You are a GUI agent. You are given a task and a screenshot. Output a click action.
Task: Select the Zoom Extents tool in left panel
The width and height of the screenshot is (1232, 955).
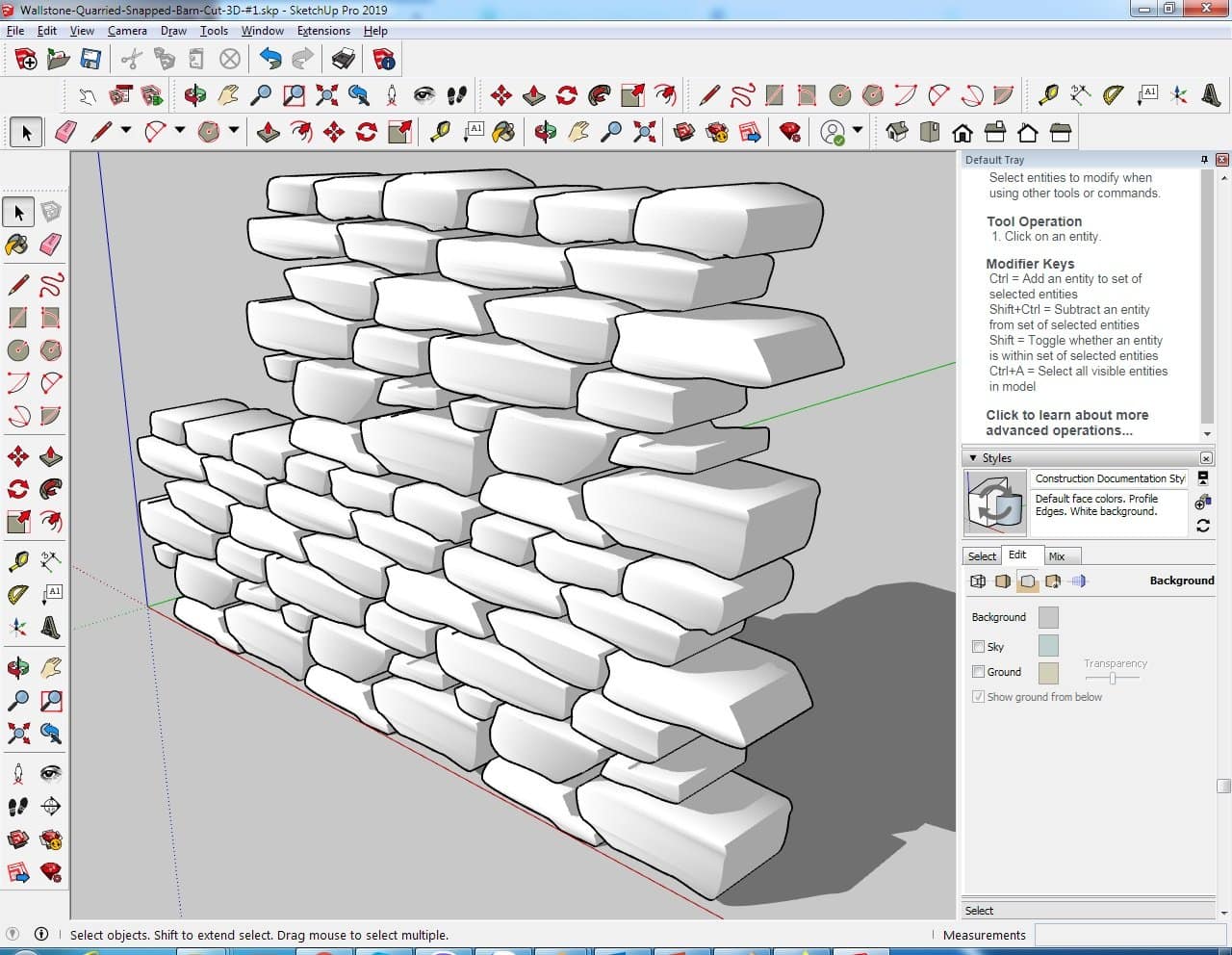tap(18, 734)
